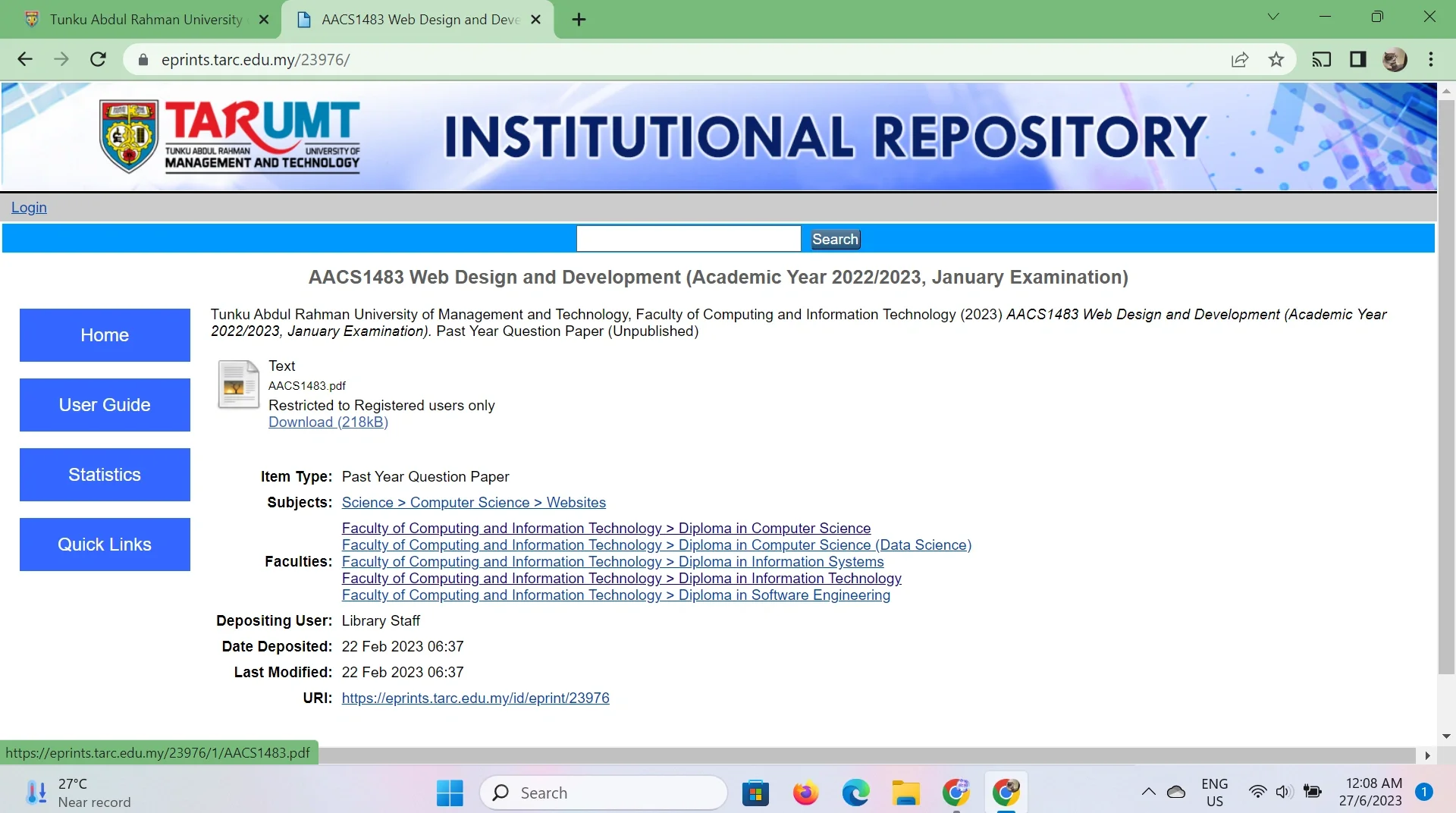Reload the current page
Screen dimensions: 1456x813
(x=98, y=59)
